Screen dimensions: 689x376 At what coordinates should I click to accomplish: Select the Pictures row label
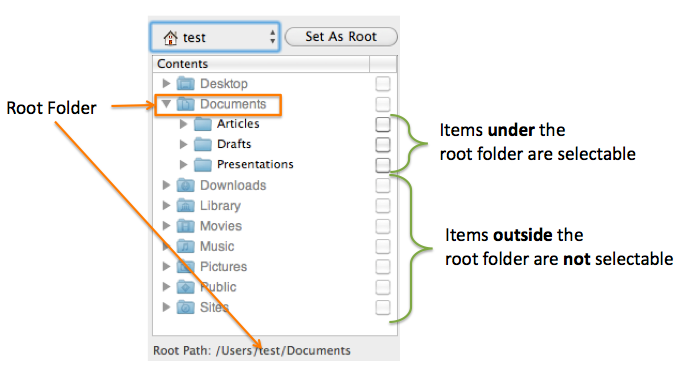pos(223,267)
